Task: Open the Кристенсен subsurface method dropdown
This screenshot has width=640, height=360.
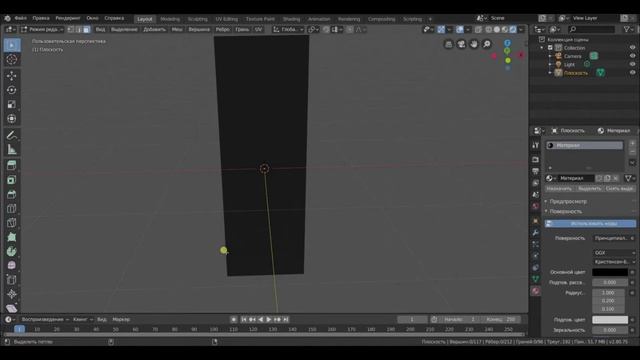Action: (x=614, y=262)
